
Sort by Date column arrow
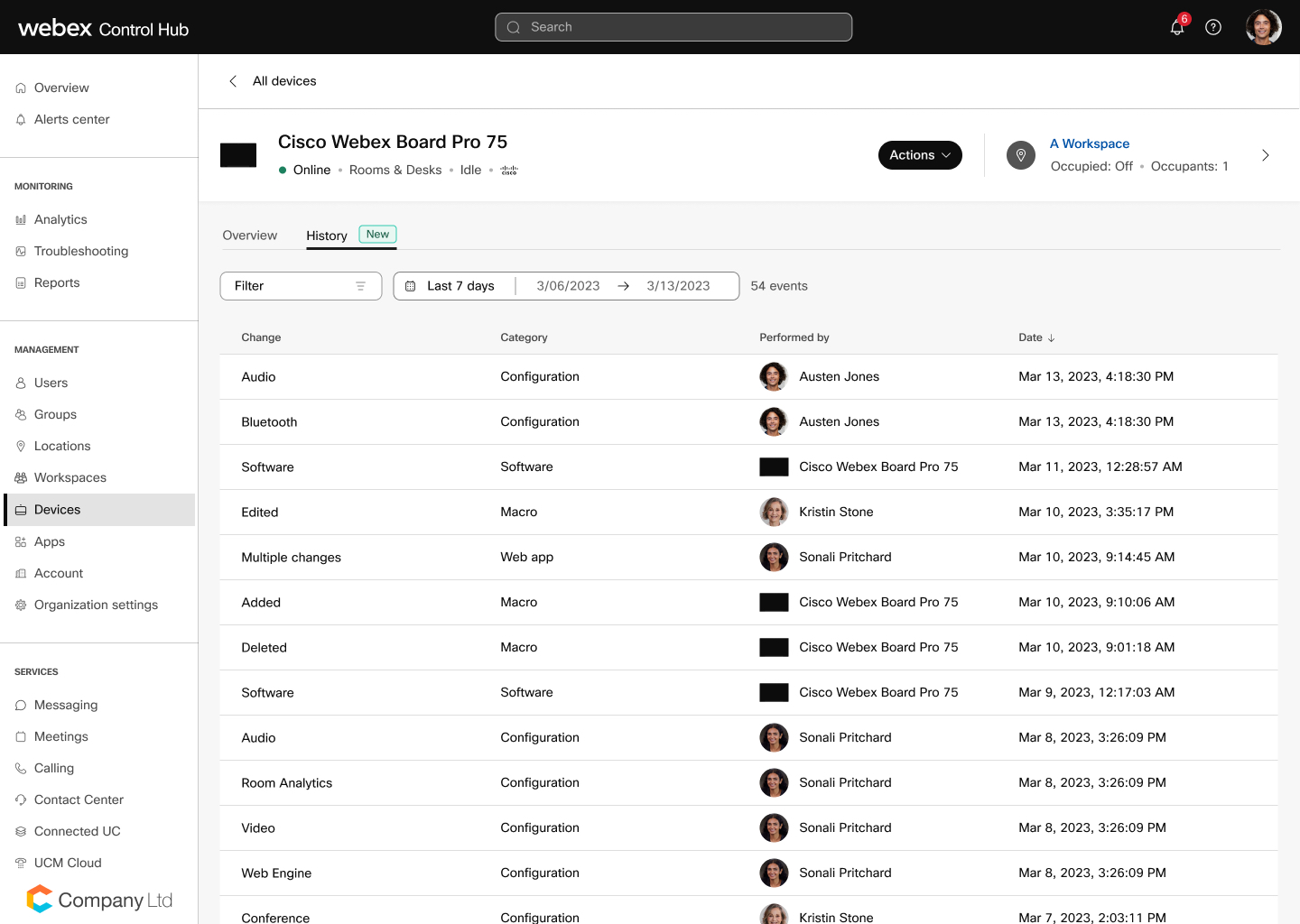(x=1051, y=337)
